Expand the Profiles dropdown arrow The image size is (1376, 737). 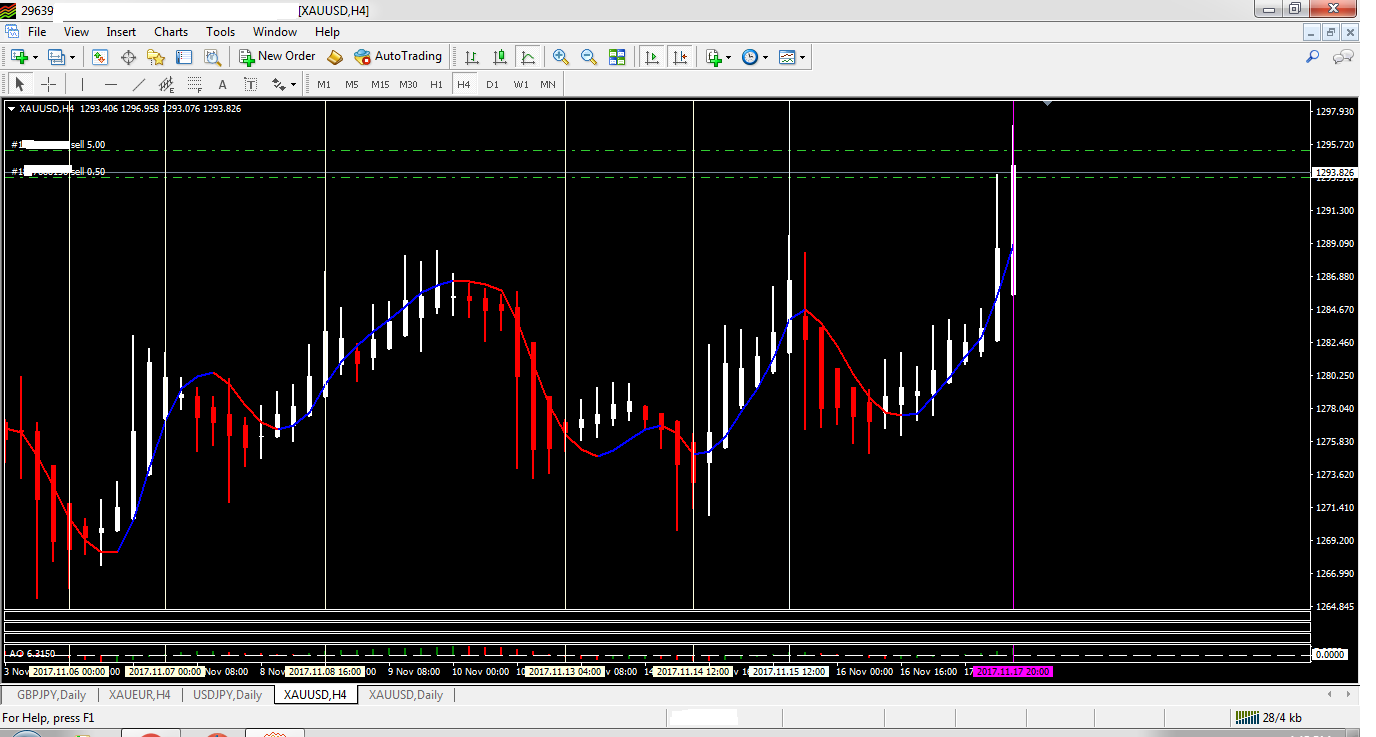click(72, 57)
